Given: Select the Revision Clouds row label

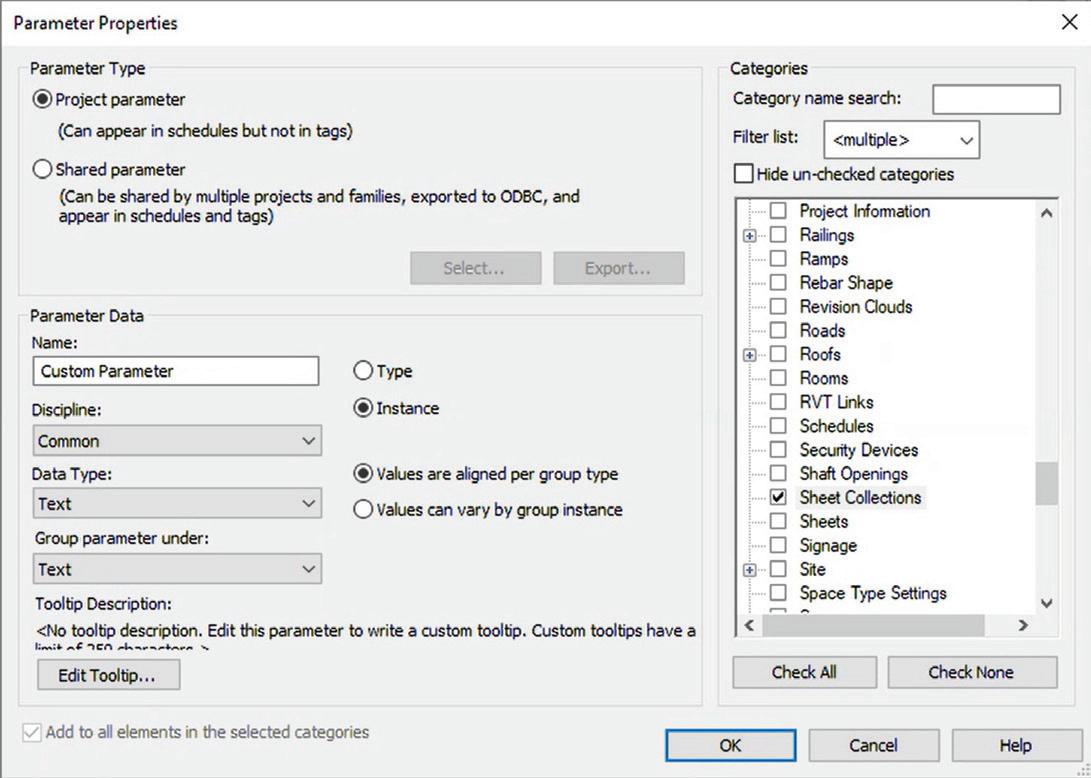Looking at the screenshot, I should pos(856,306).
